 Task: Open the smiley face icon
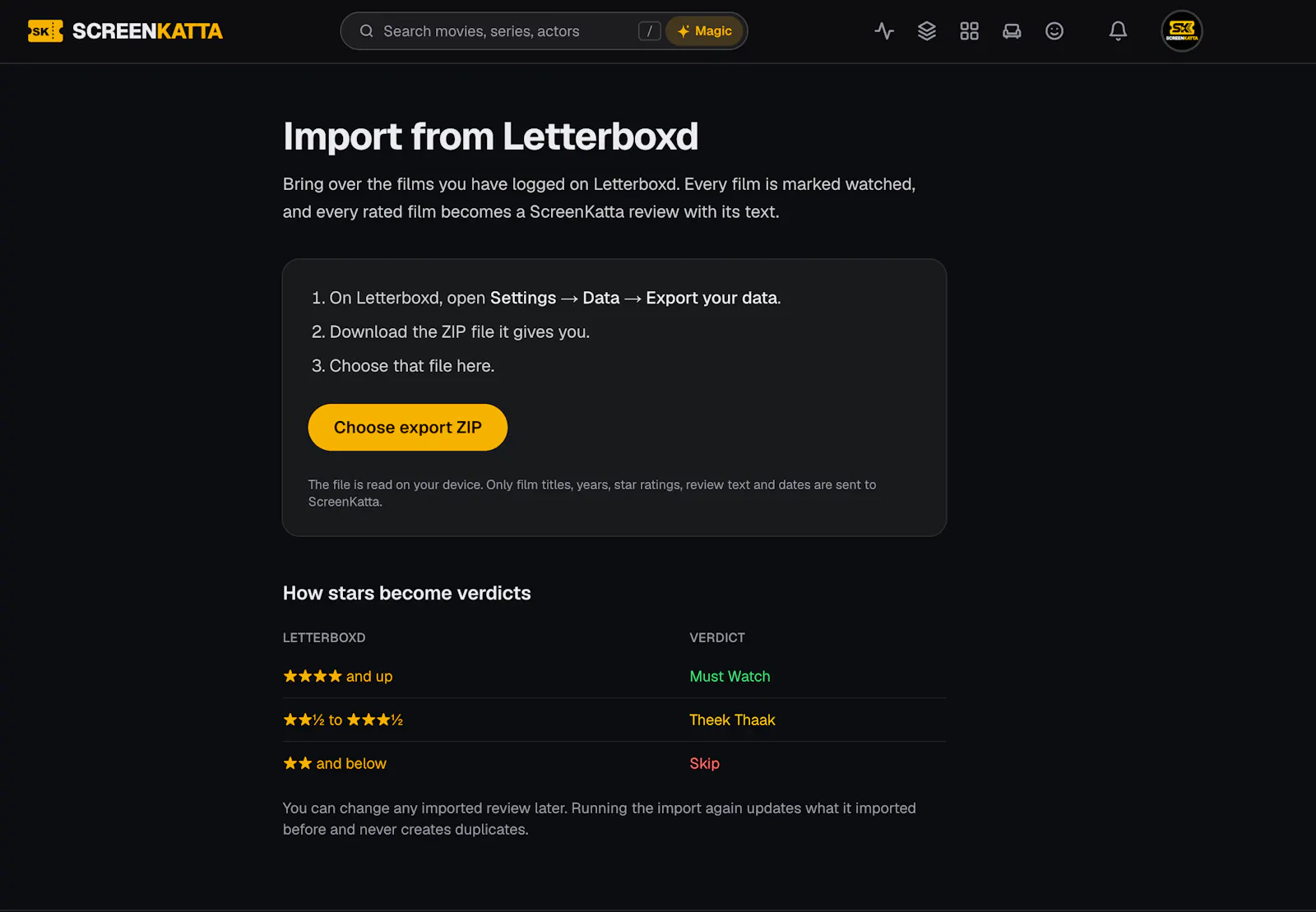point(1054,31)
